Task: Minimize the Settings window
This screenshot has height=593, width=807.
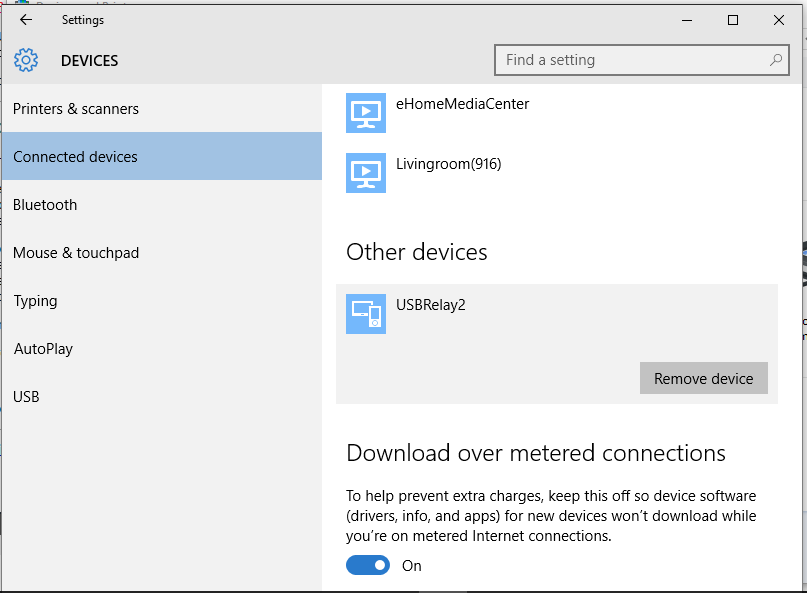Action: [x=687, y=20]
